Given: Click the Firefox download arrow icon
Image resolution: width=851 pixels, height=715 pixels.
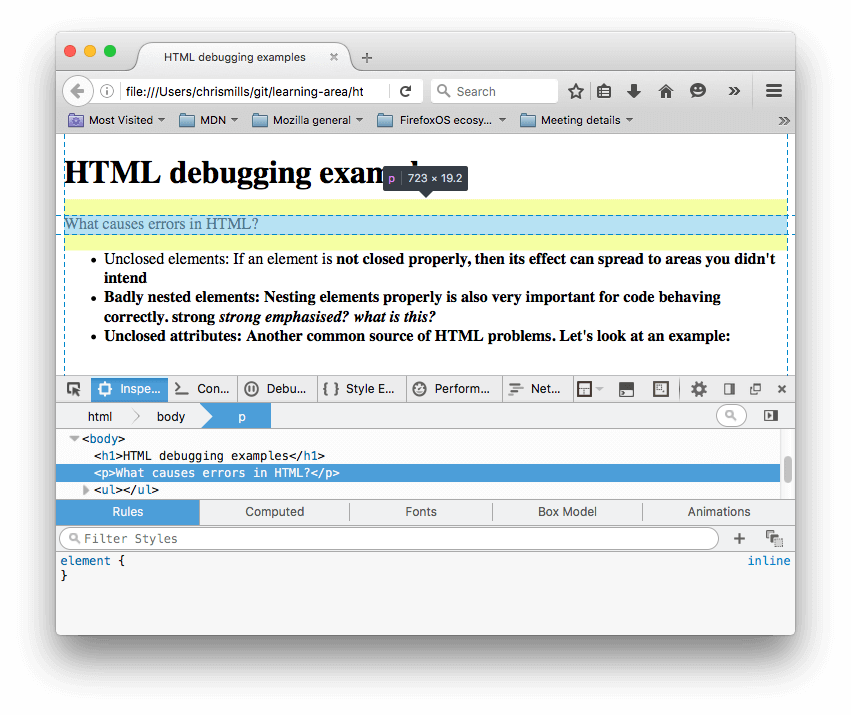Looking at the screenshot, I should pos(634,90).
